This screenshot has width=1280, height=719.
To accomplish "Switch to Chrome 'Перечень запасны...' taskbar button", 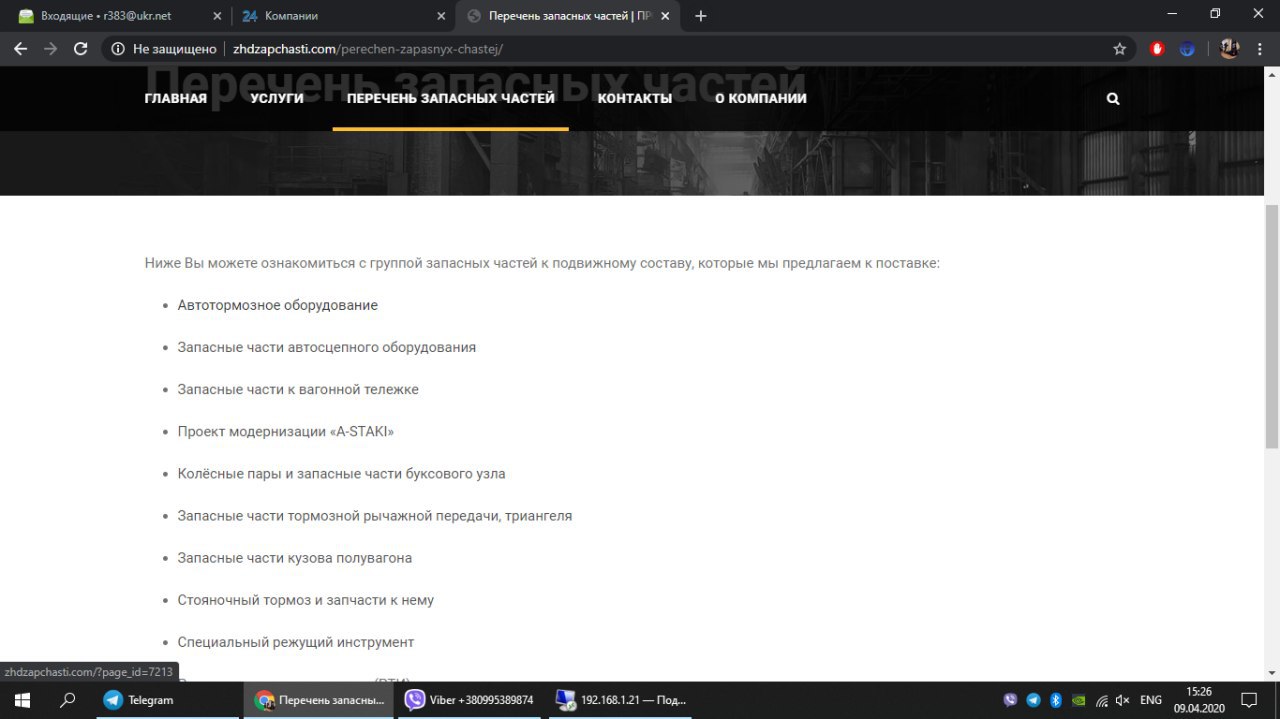I will (318, 700).
